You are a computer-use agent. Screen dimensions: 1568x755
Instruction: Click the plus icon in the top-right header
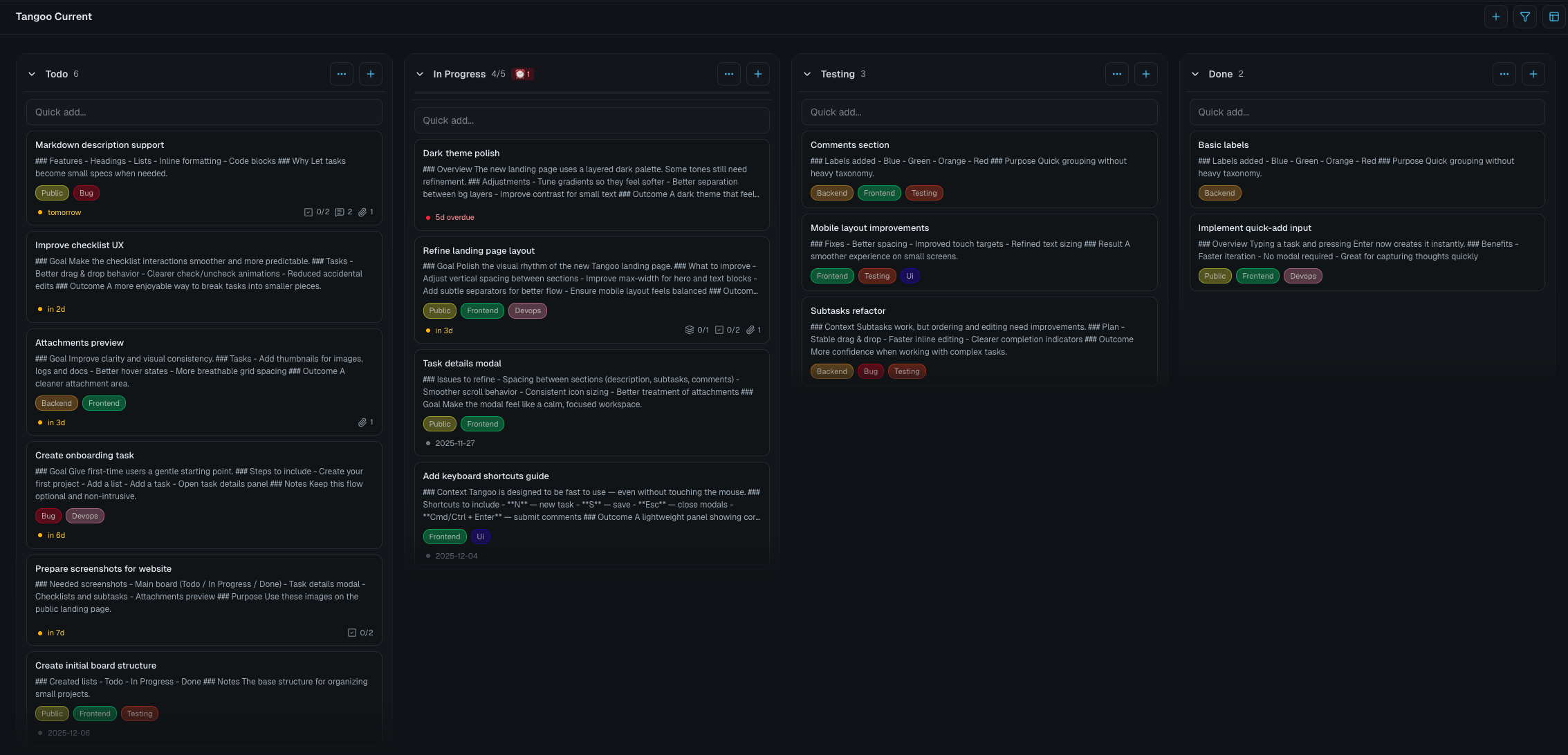1496,16
